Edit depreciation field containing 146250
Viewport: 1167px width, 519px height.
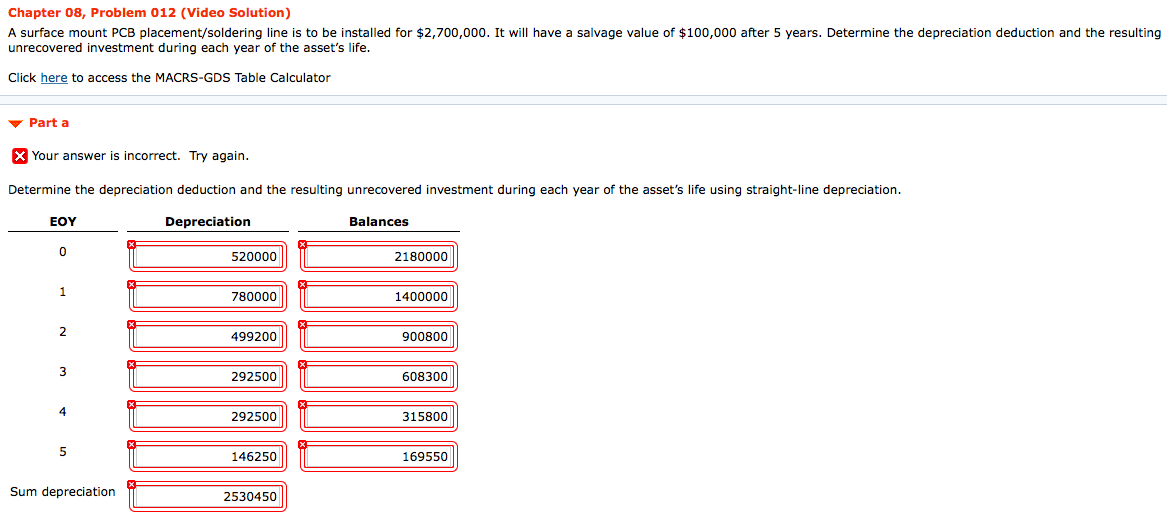208,456
